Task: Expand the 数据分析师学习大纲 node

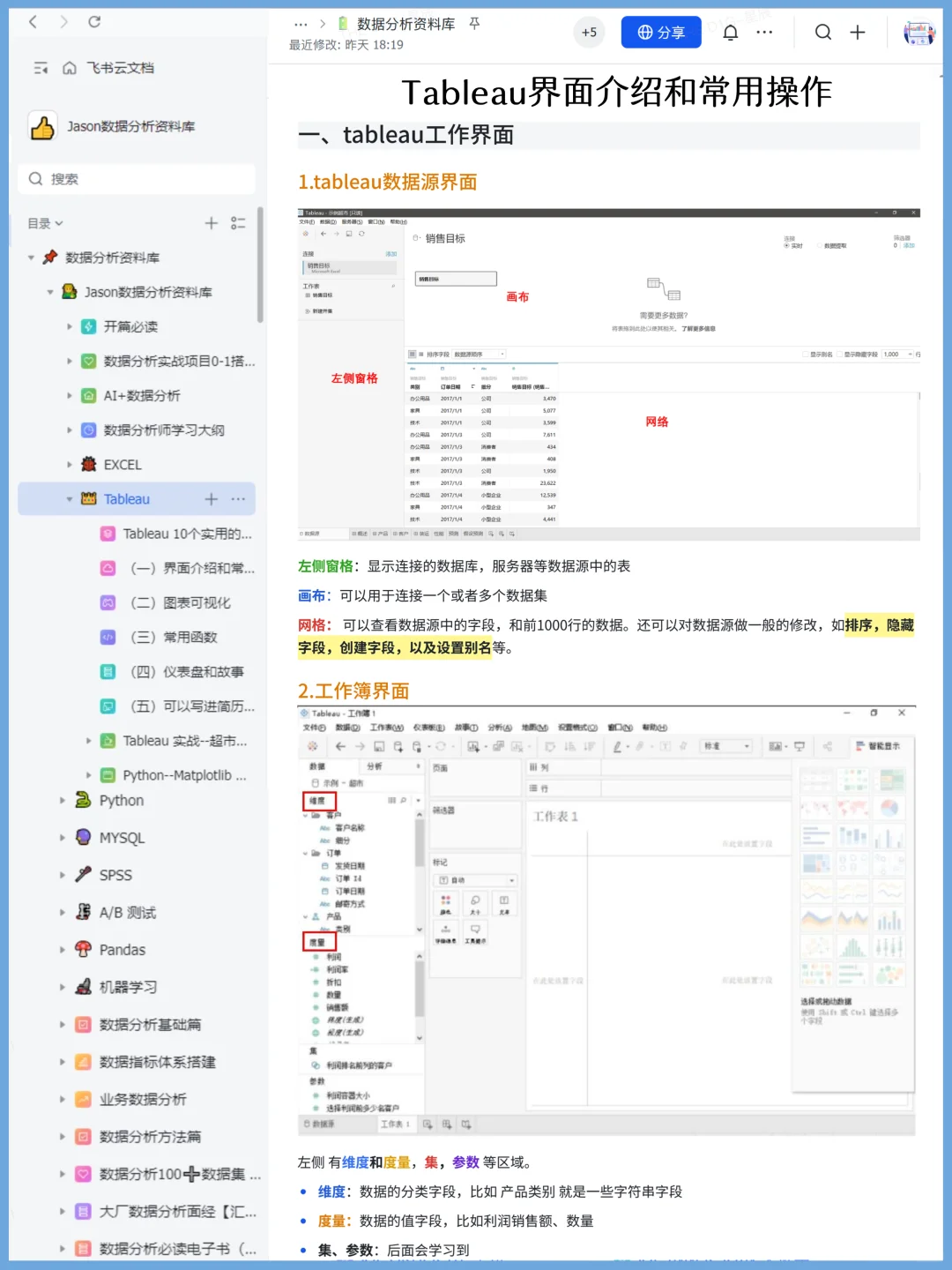Action: [x=70, y=430]
